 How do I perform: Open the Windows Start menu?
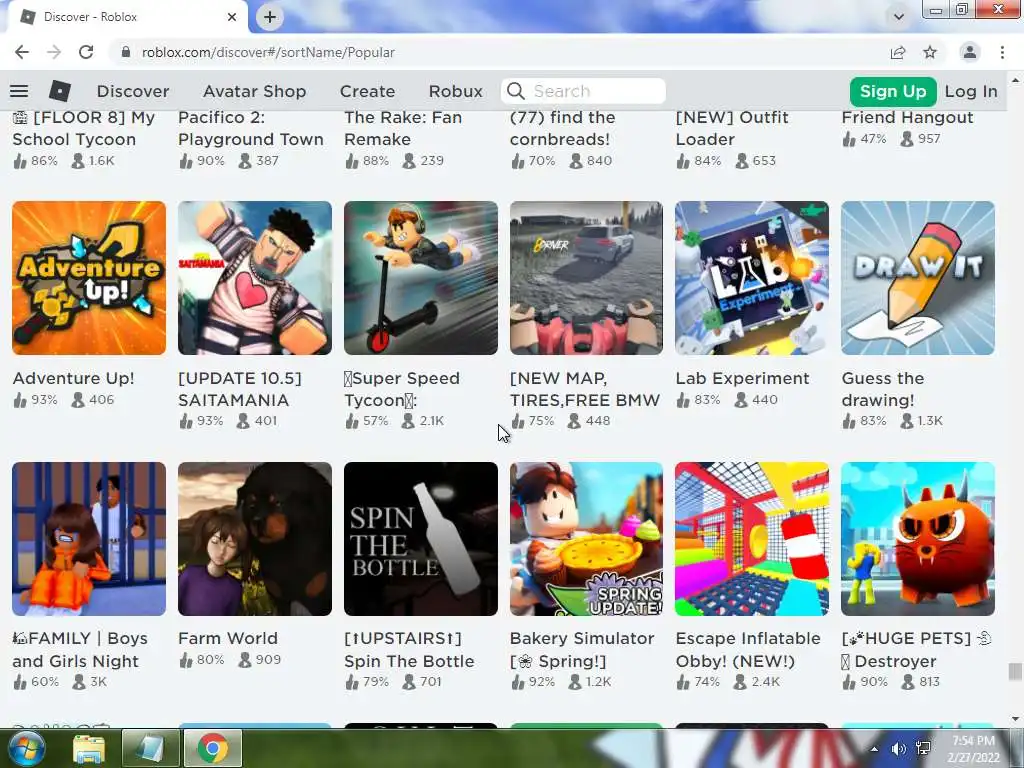tap(26, 748)
